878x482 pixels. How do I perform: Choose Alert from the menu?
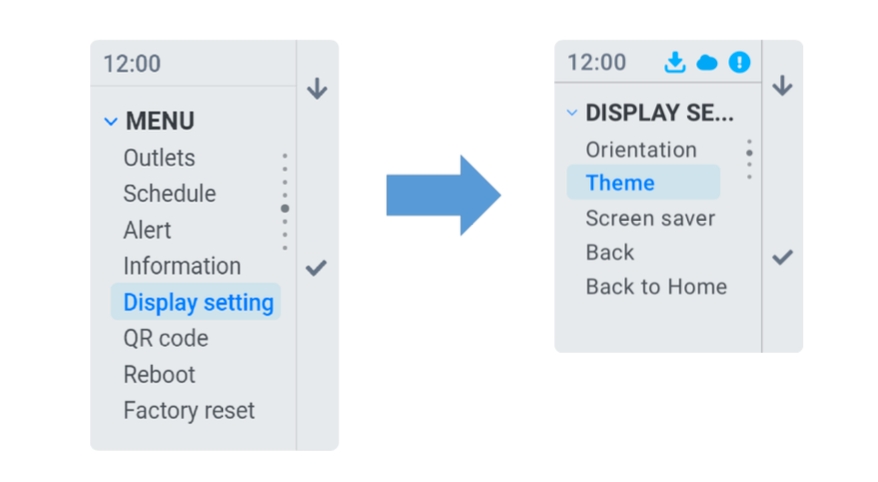tap(147, 230)
